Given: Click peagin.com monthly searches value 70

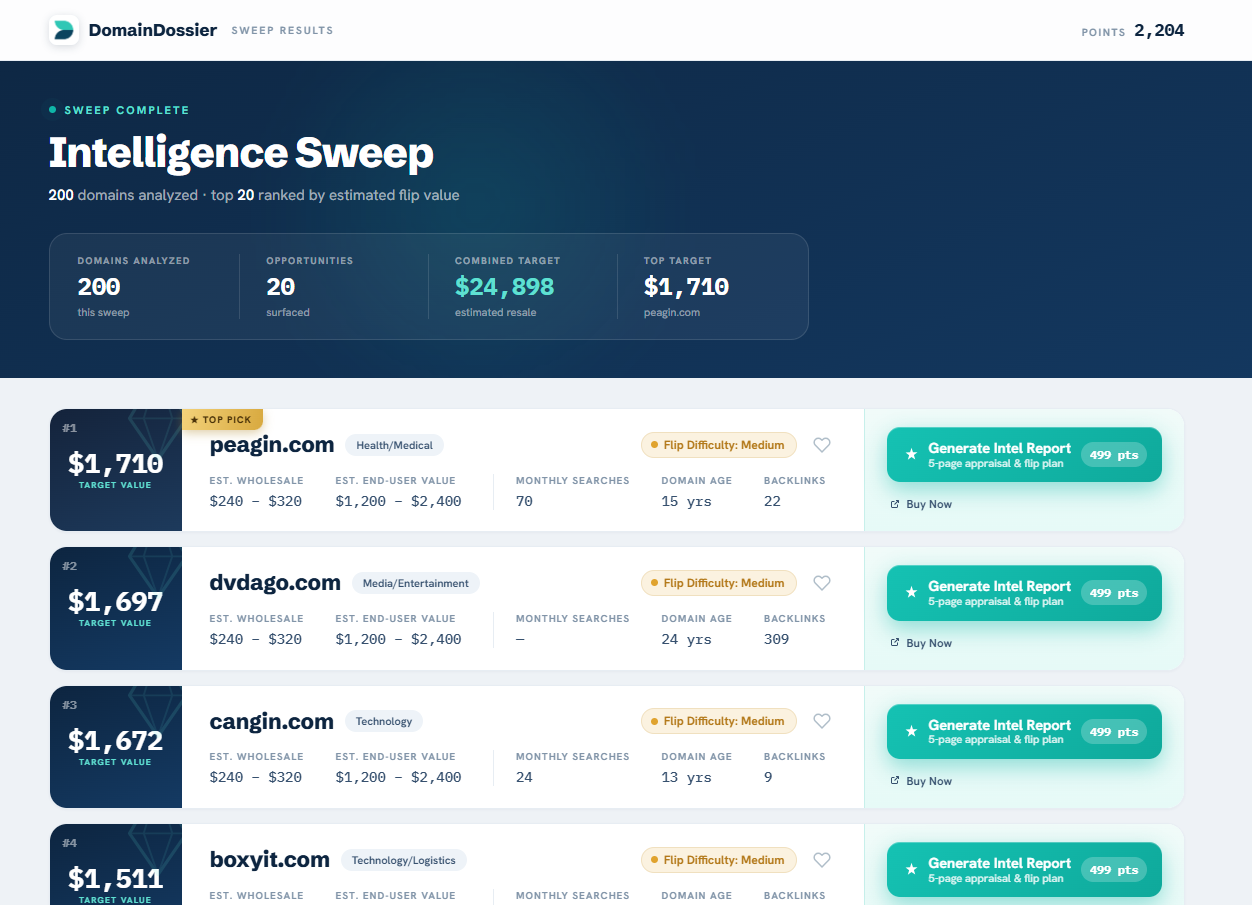Looking at the screenshot, I should 524,501.
